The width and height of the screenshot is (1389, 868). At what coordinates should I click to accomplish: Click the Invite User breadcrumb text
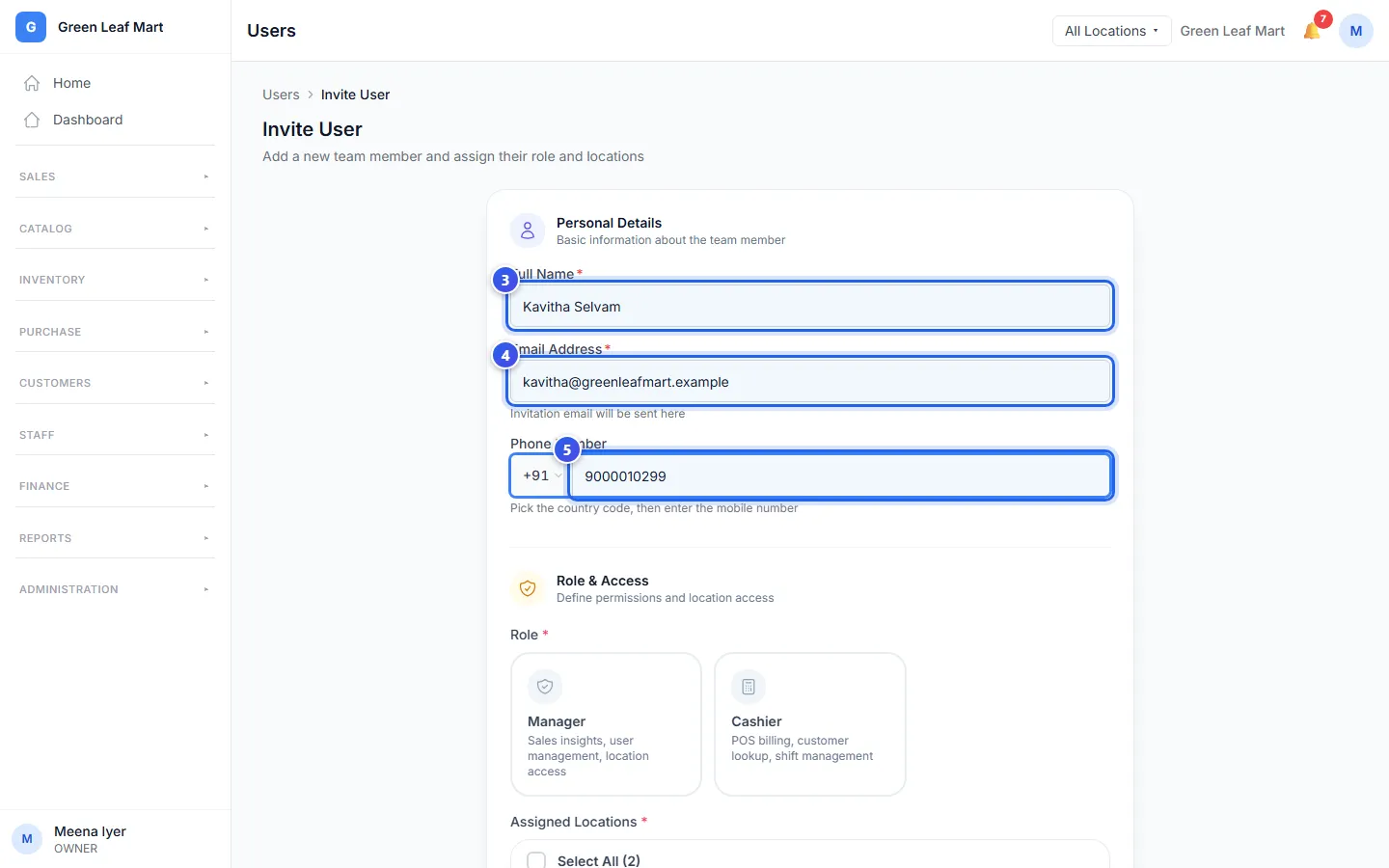[355, 95]
